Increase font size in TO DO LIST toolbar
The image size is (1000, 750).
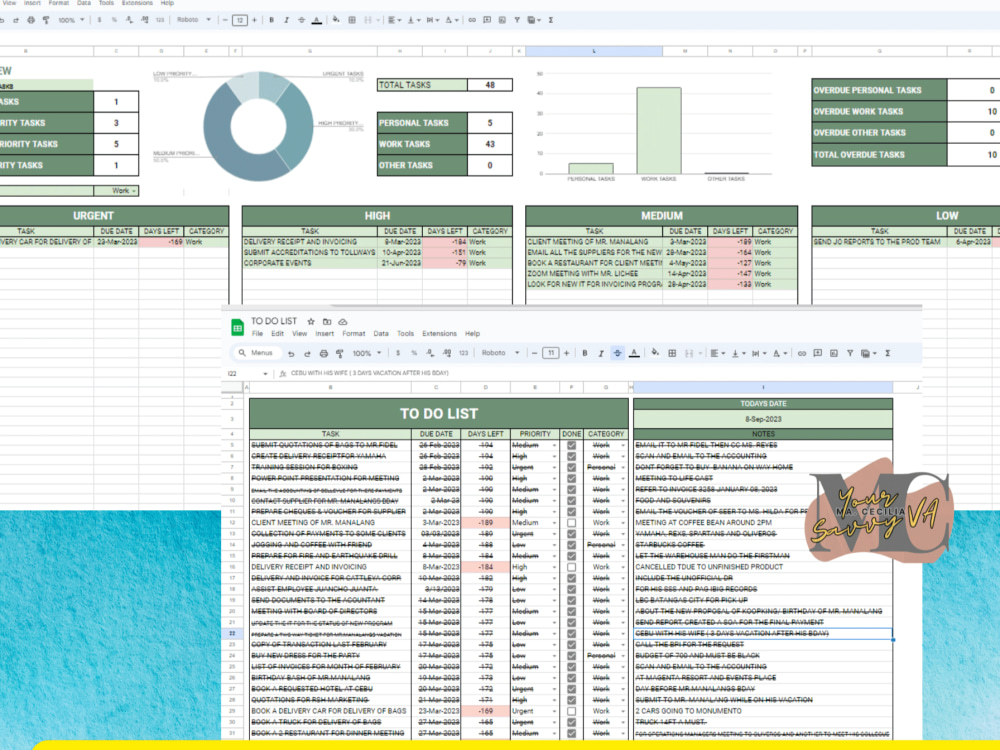(566, 353)
